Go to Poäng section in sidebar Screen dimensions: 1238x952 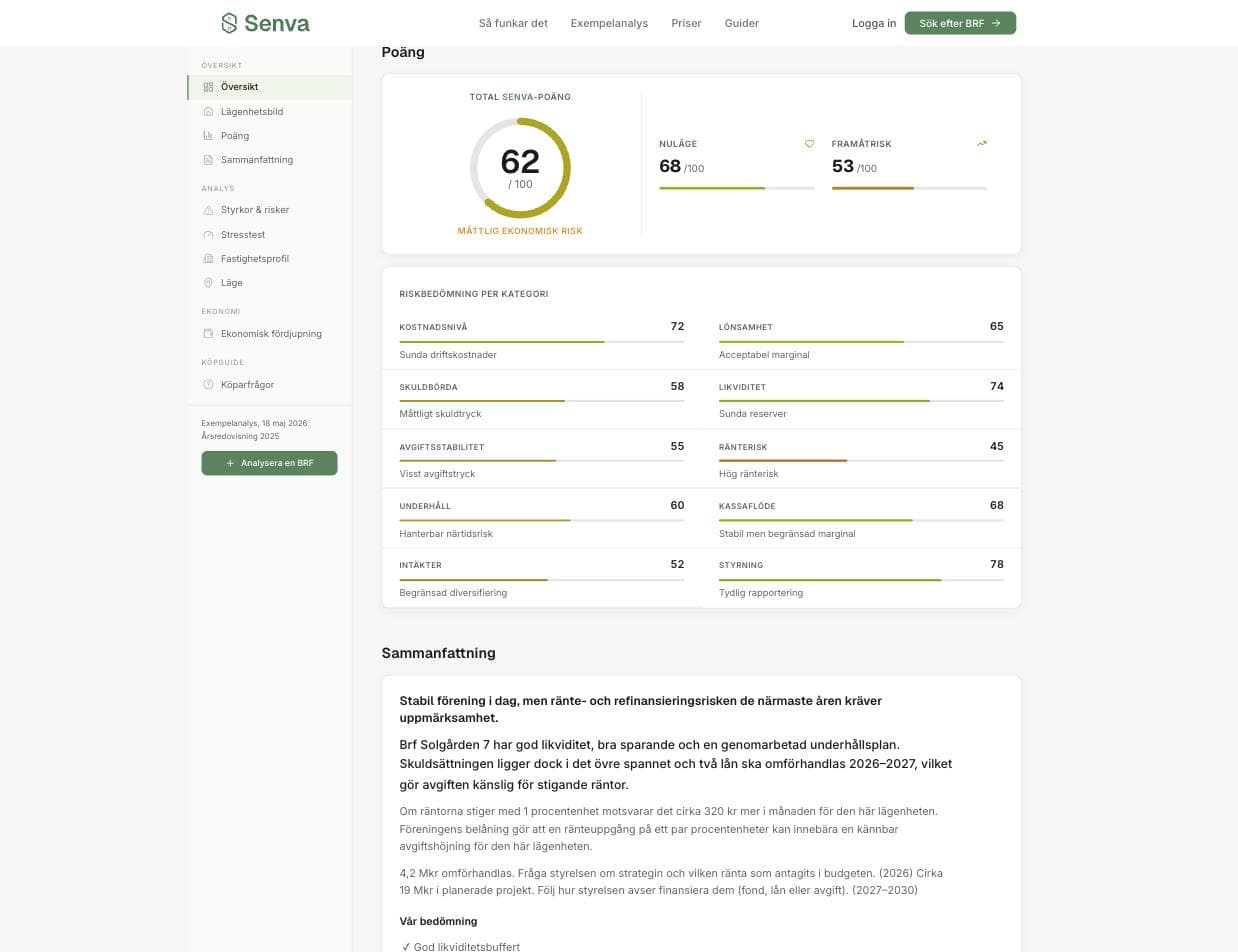click(270, 136)
